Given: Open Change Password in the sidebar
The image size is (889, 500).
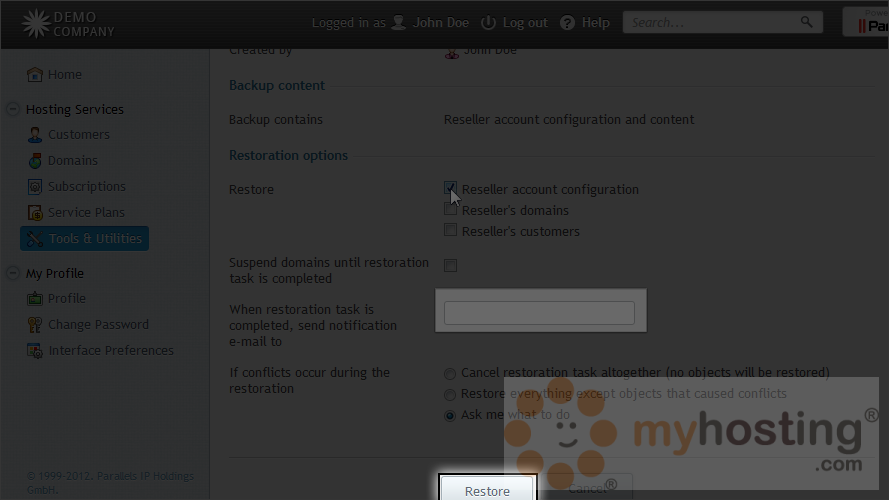Looking at the screenshot, I should coord(98,325).
